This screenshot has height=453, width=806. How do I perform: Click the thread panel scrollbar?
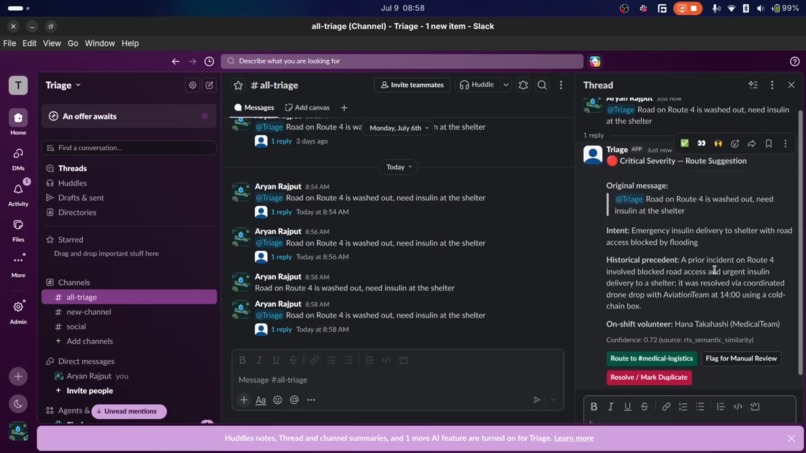click(x=800, y=242)
